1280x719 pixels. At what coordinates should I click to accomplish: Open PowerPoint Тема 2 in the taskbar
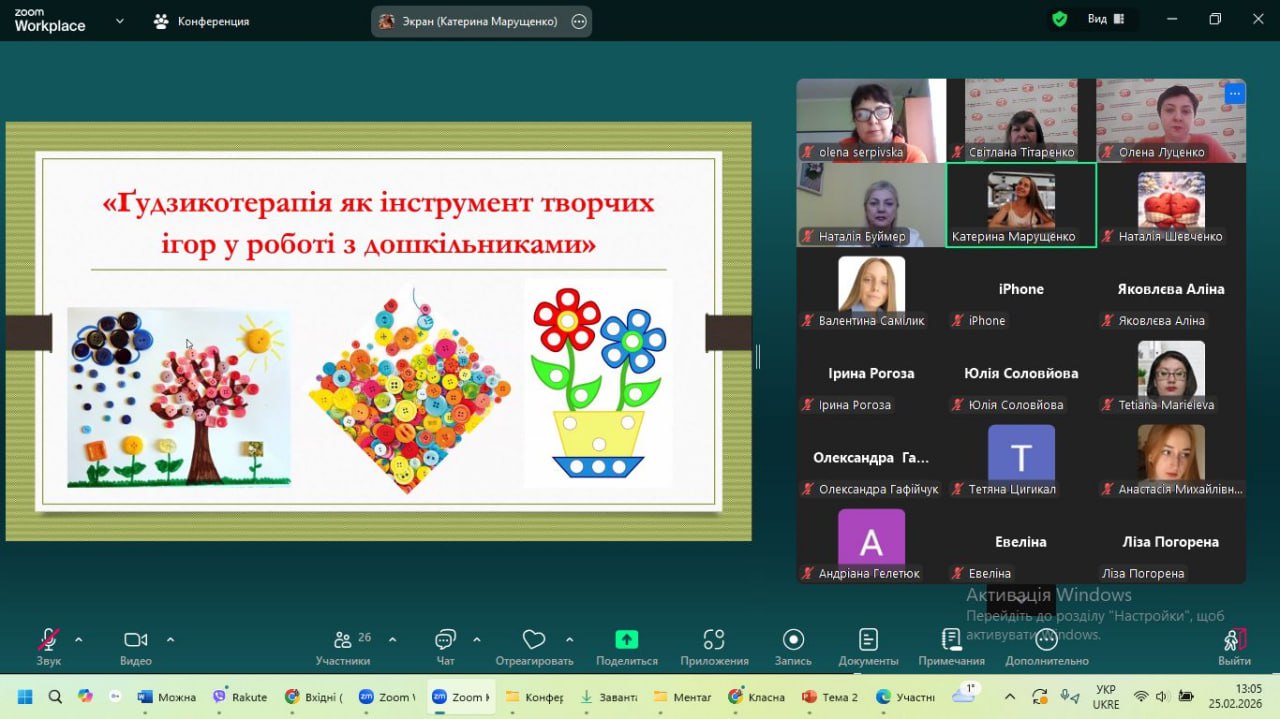point(830,697)
